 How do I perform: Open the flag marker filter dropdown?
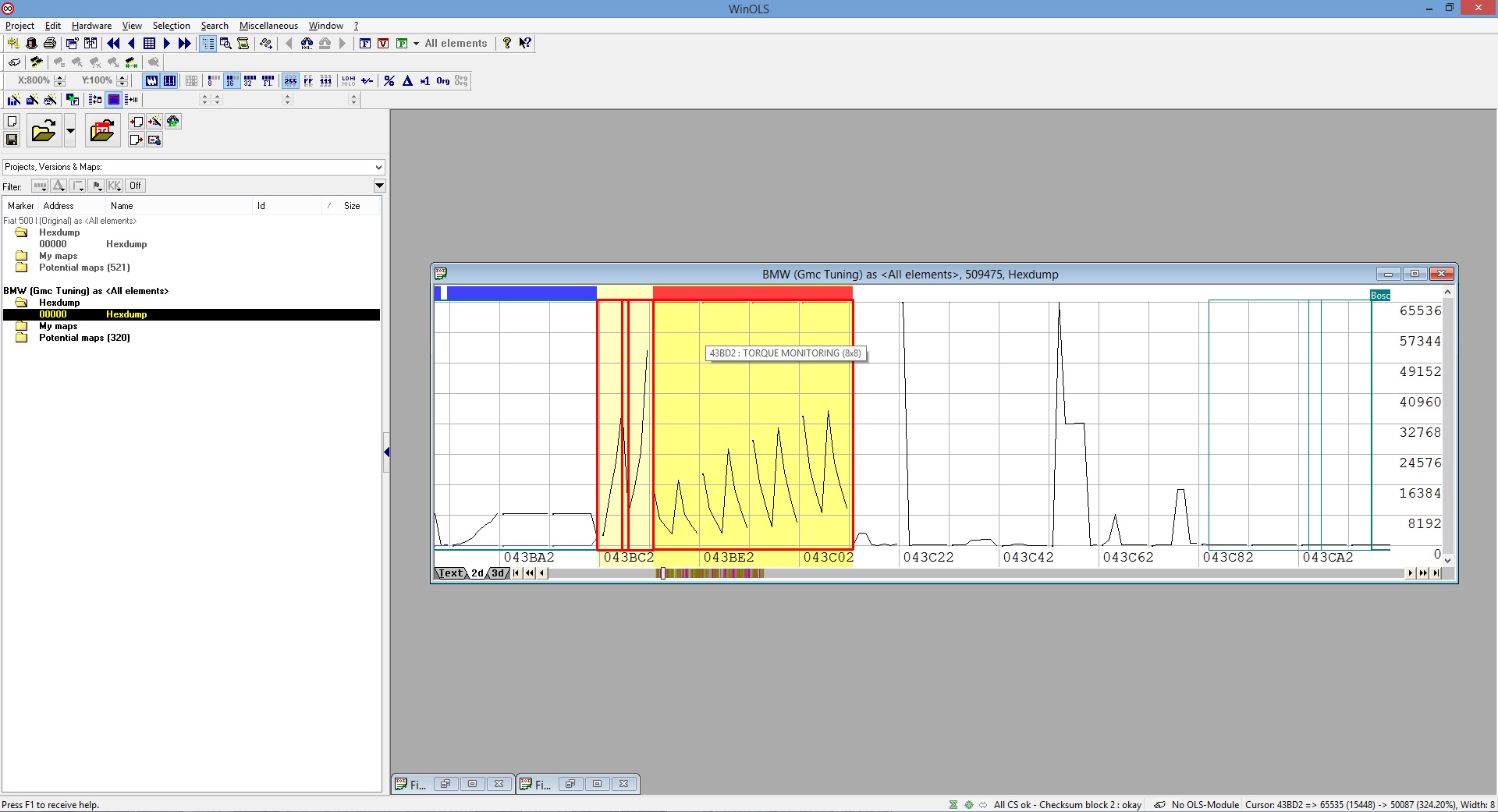pos(96,186)
